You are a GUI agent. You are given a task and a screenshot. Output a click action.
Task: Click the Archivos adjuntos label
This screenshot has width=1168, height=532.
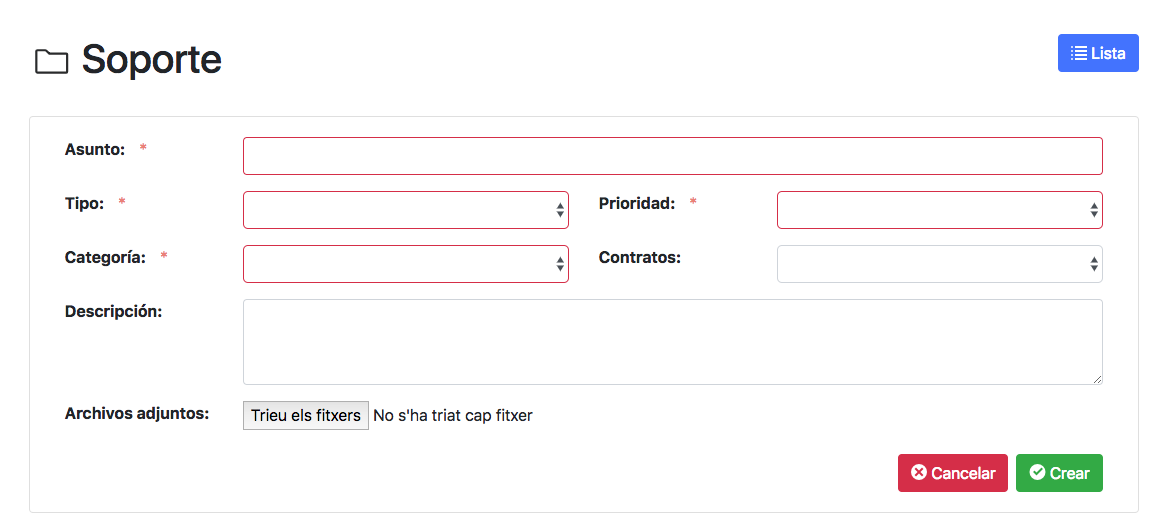click(137, 414)
